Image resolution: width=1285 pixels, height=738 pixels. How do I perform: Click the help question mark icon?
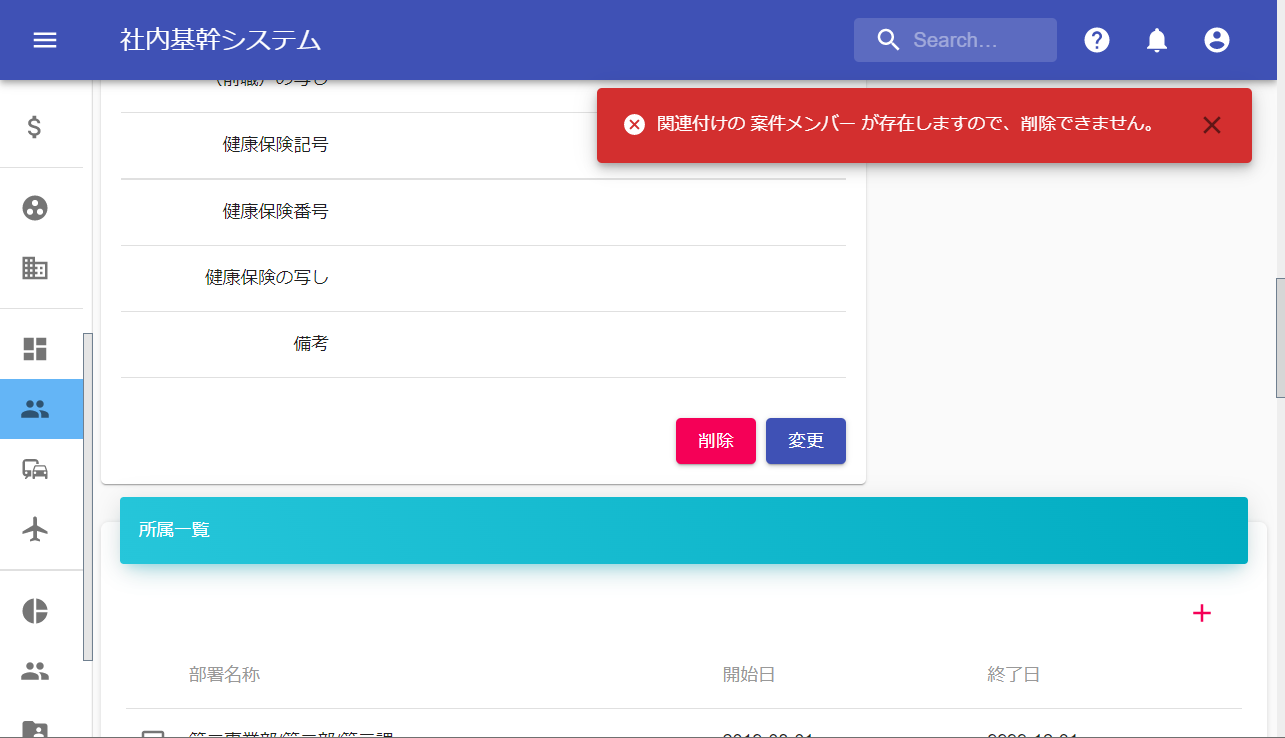pos(1097,40)
